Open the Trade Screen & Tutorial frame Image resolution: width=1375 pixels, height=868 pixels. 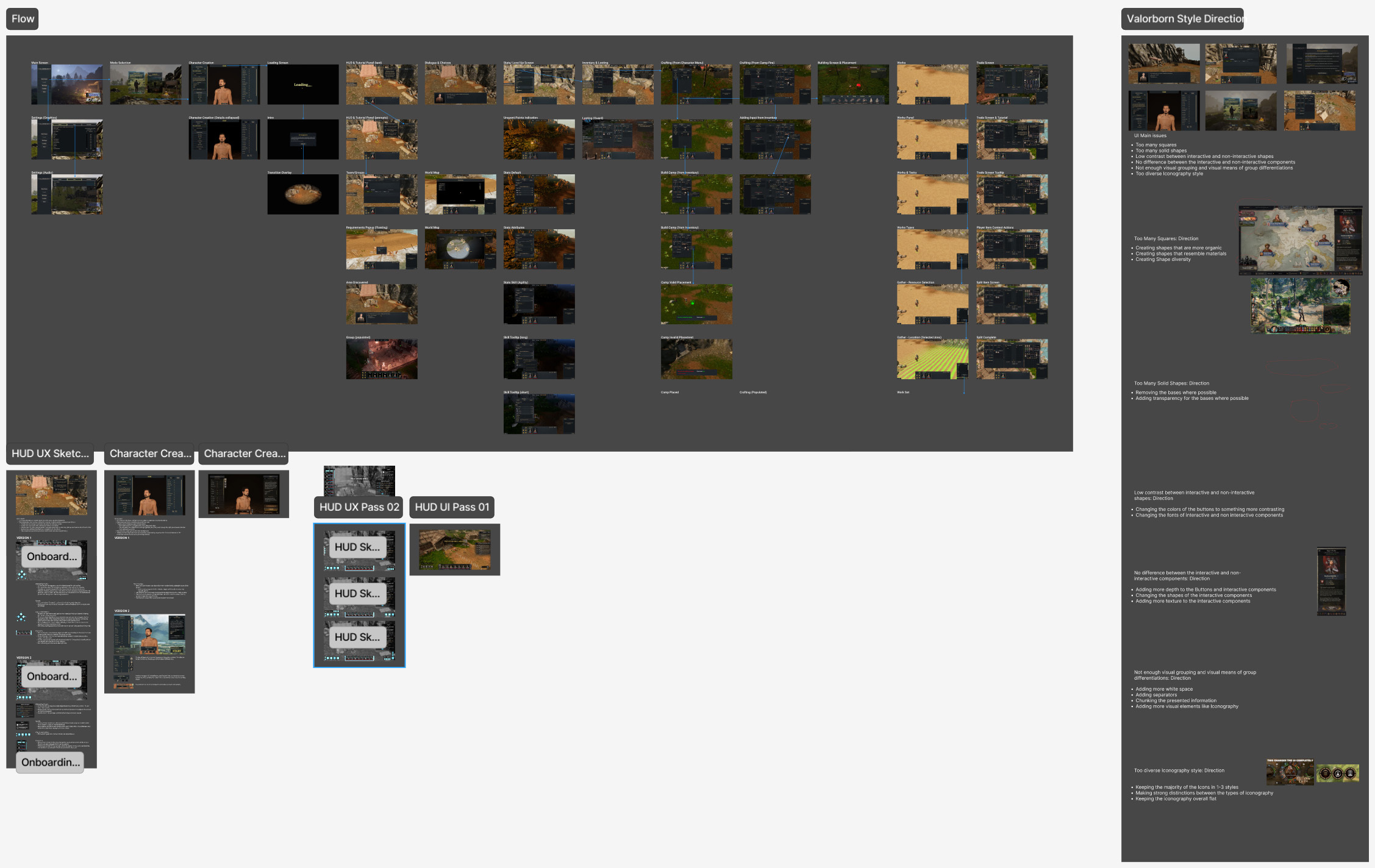(x=1012, y=140)
